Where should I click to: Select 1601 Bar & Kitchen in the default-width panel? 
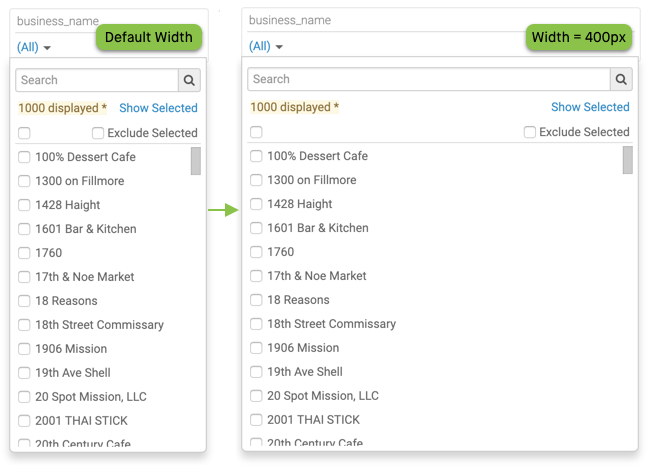[24, 229]
